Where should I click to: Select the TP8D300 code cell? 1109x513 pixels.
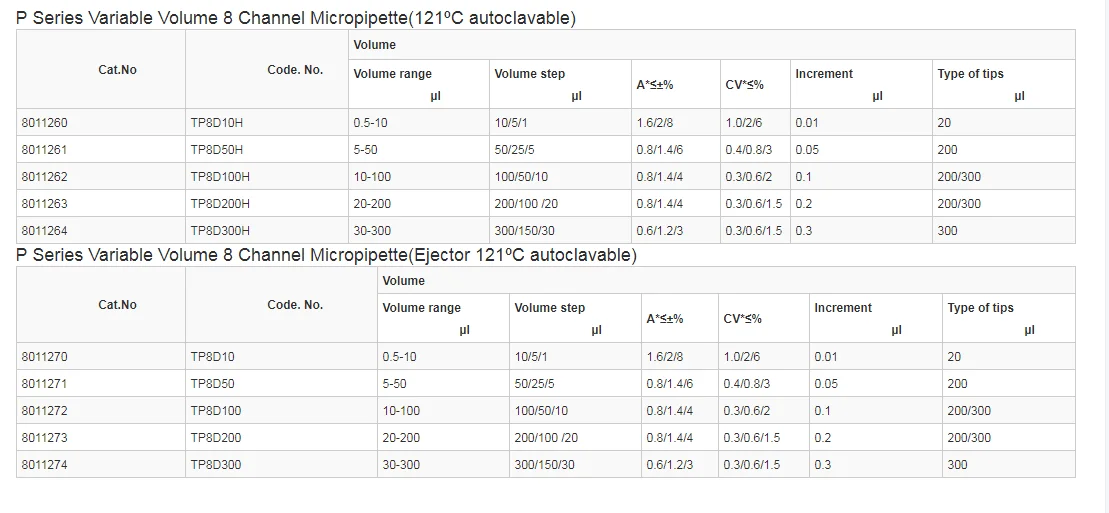pos(216,465)
